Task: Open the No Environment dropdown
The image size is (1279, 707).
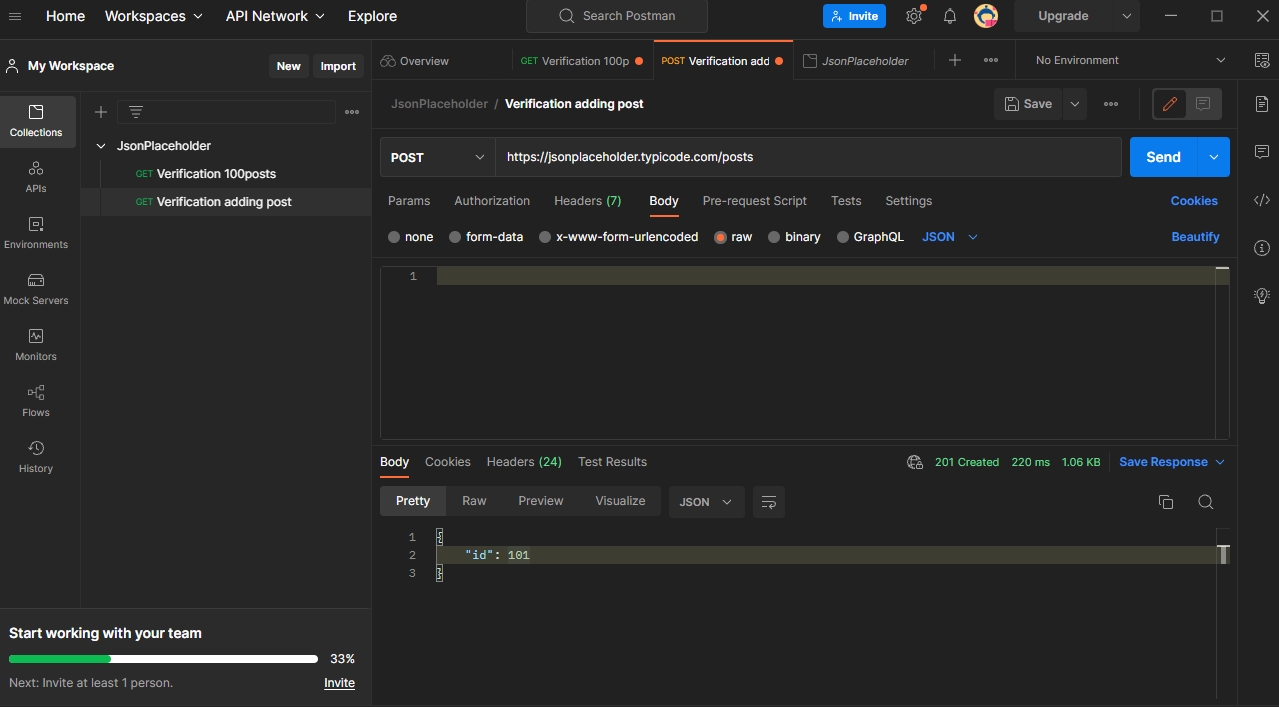Action: coord(1128,60)
